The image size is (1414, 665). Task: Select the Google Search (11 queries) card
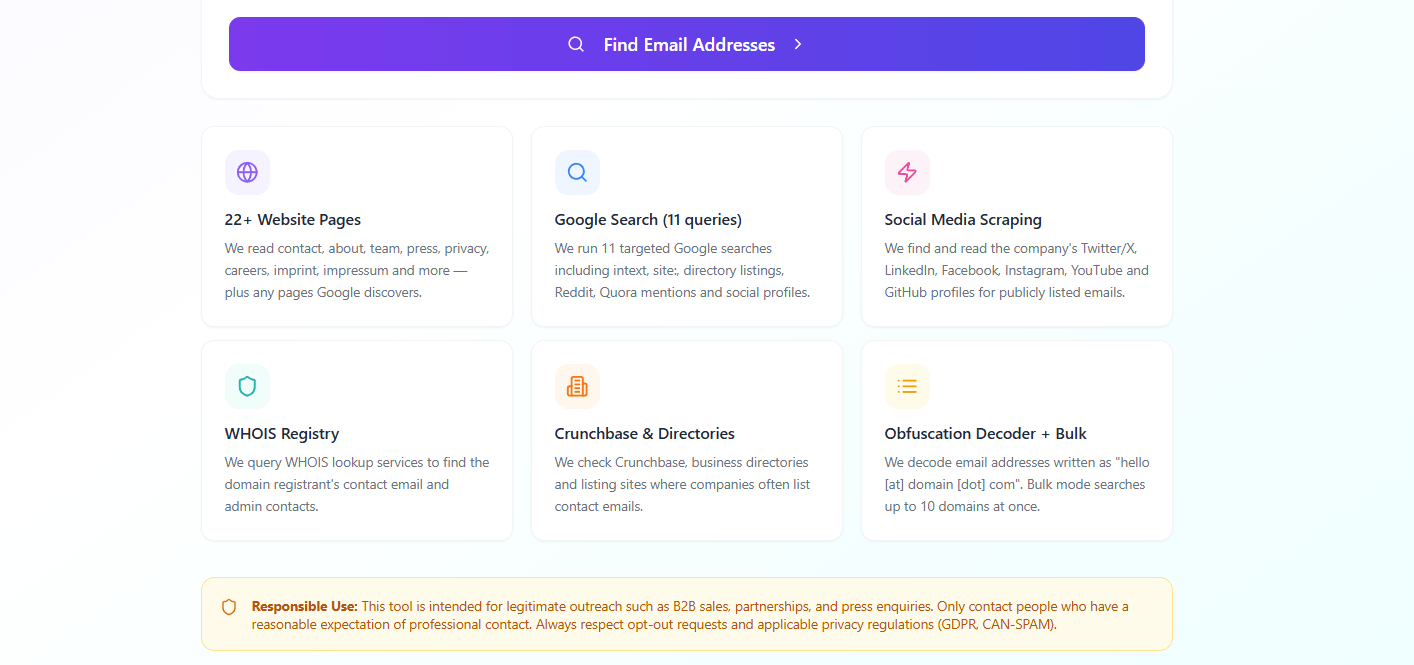(x=687, y=226)
